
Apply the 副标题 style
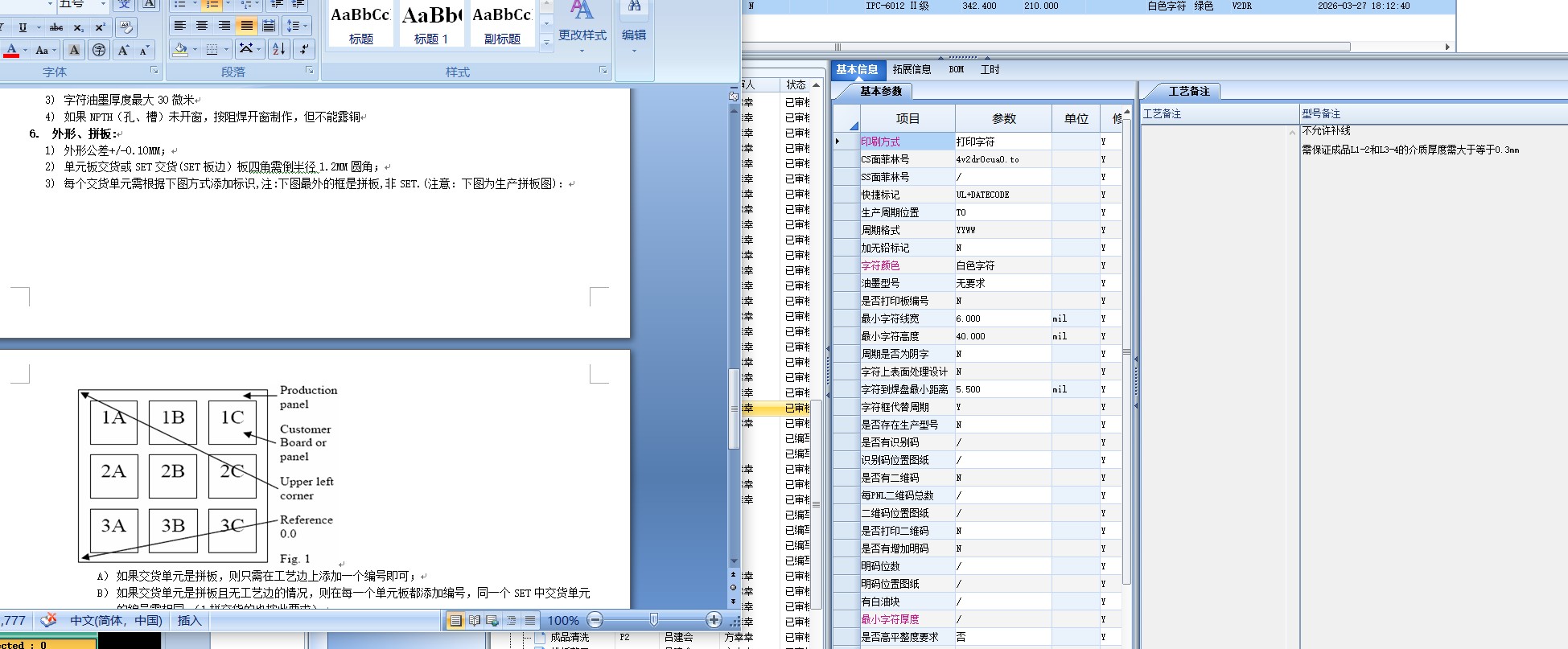(502, 23)
